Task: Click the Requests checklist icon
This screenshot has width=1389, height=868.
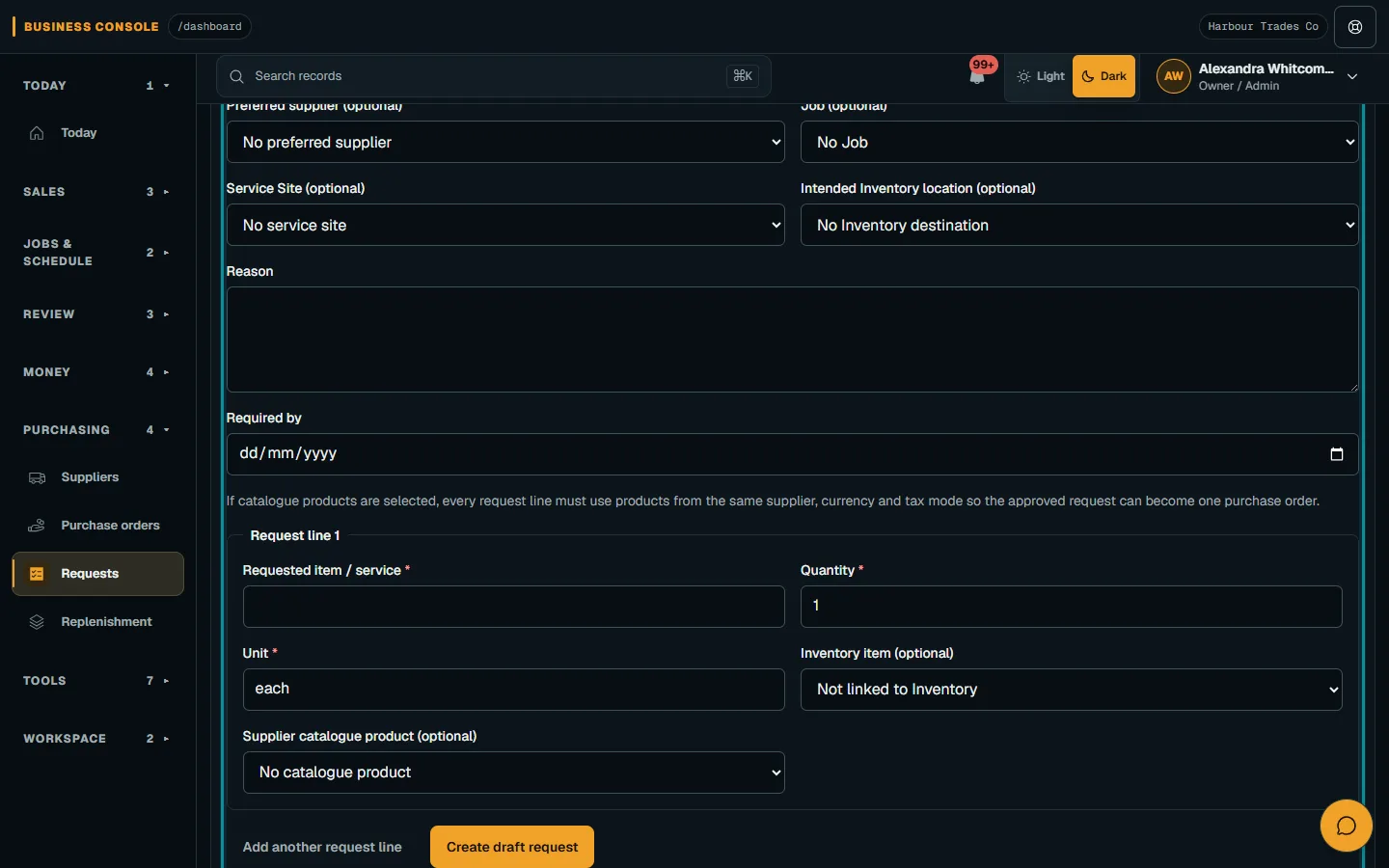Action: coord(37,574)
